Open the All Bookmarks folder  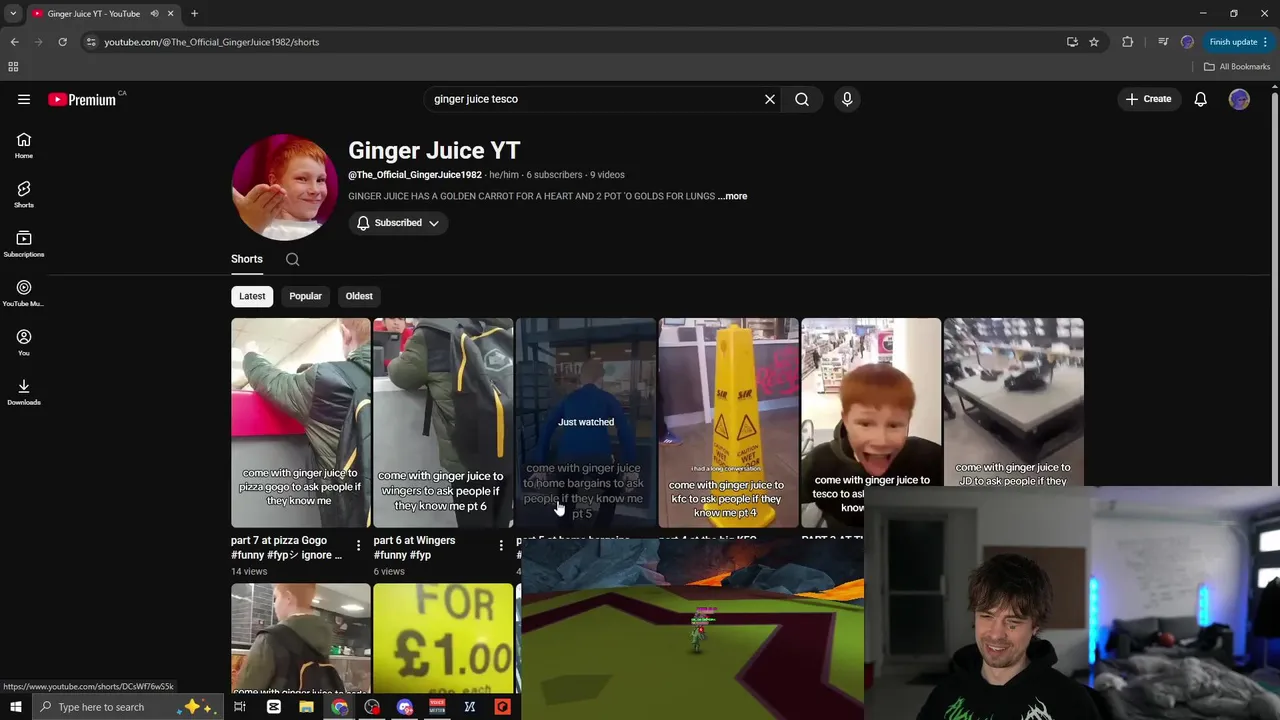click(1237, 67)
